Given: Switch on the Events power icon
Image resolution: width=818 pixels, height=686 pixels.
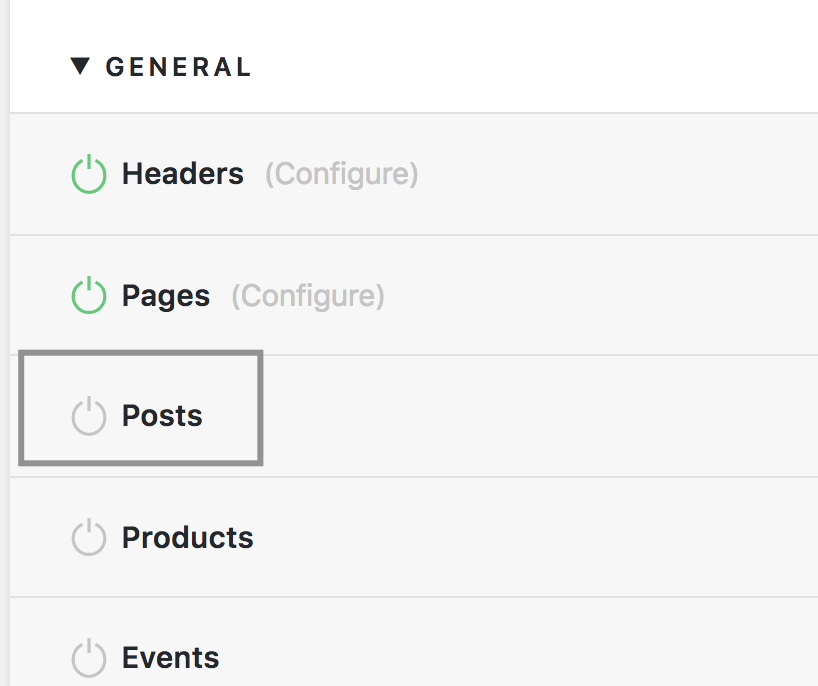Looking at the screenshot, I should tap(89, 658).
